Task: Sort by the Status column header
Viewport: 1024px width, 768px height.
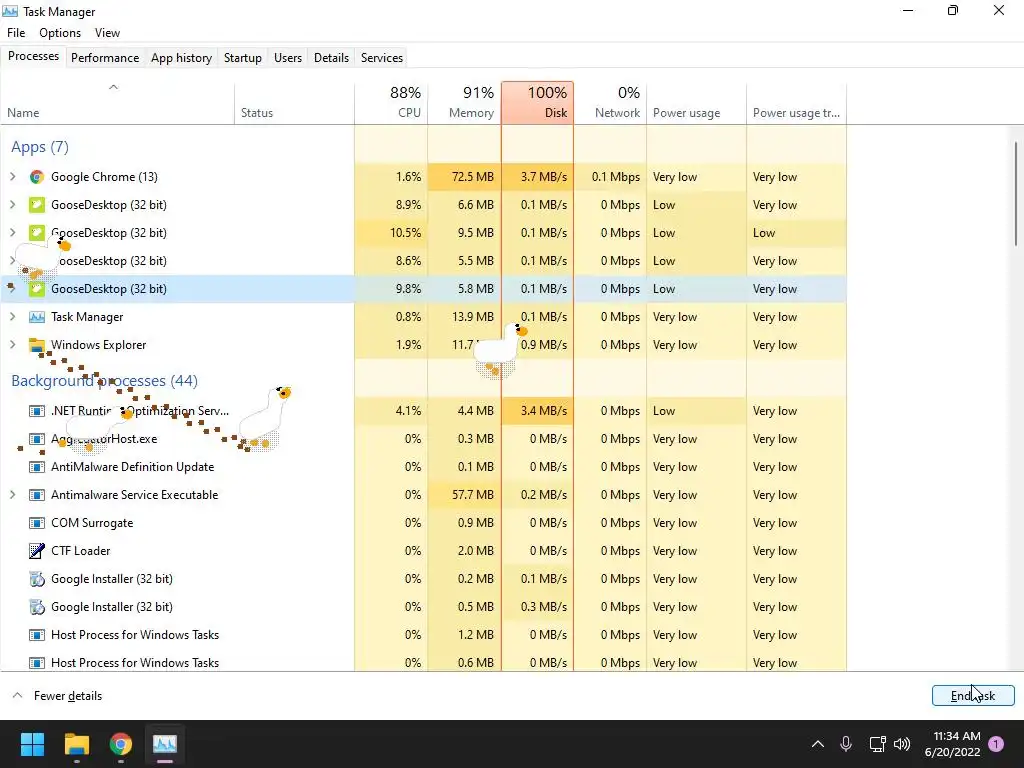Action: click(x=295, y=104)
